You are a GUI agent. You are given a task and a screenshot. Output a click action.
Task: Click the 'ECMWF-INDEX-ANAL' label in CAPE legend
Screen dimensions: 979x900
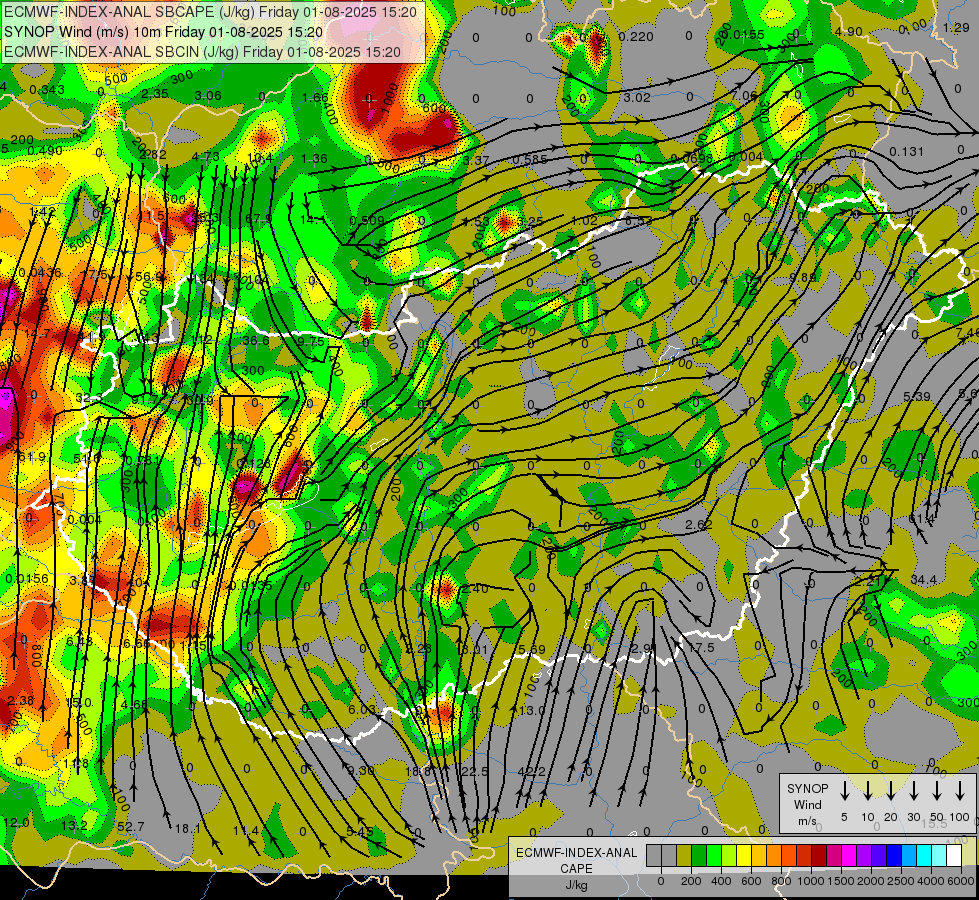tap(576, 853)
